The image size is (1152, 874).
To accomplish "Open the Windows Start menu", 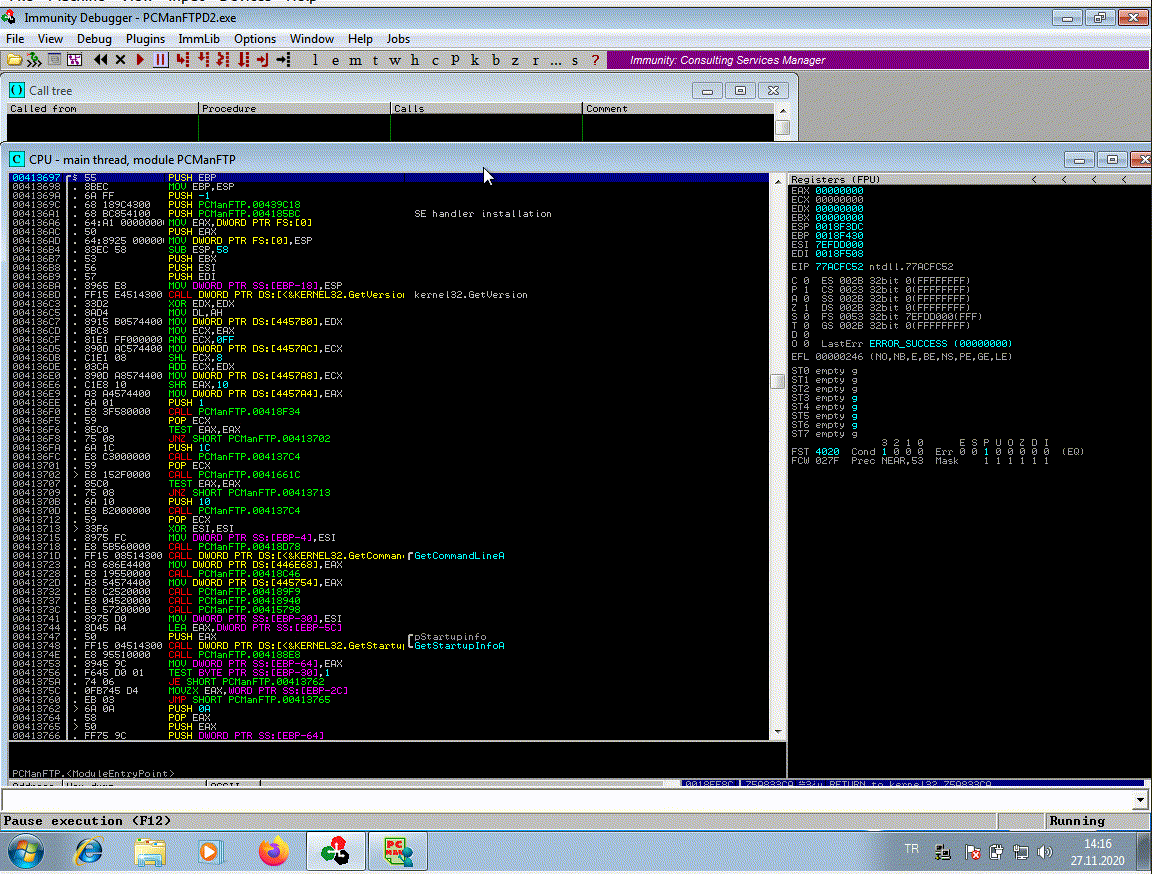I will click(26, 852).
